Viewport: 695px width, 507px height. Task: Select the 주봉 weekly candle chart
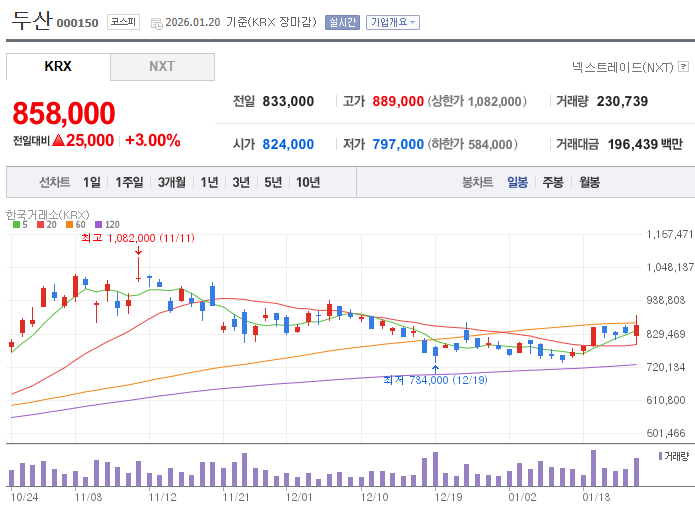[553, 182]
